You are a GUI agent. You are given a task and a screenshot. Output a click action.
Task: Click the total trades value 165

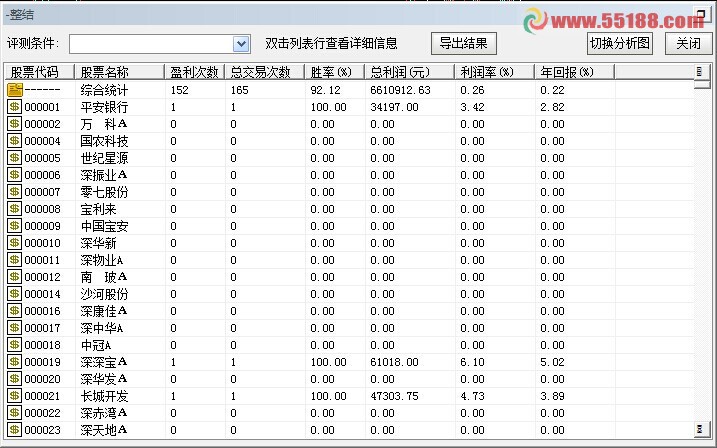click(x=239, y=90)
